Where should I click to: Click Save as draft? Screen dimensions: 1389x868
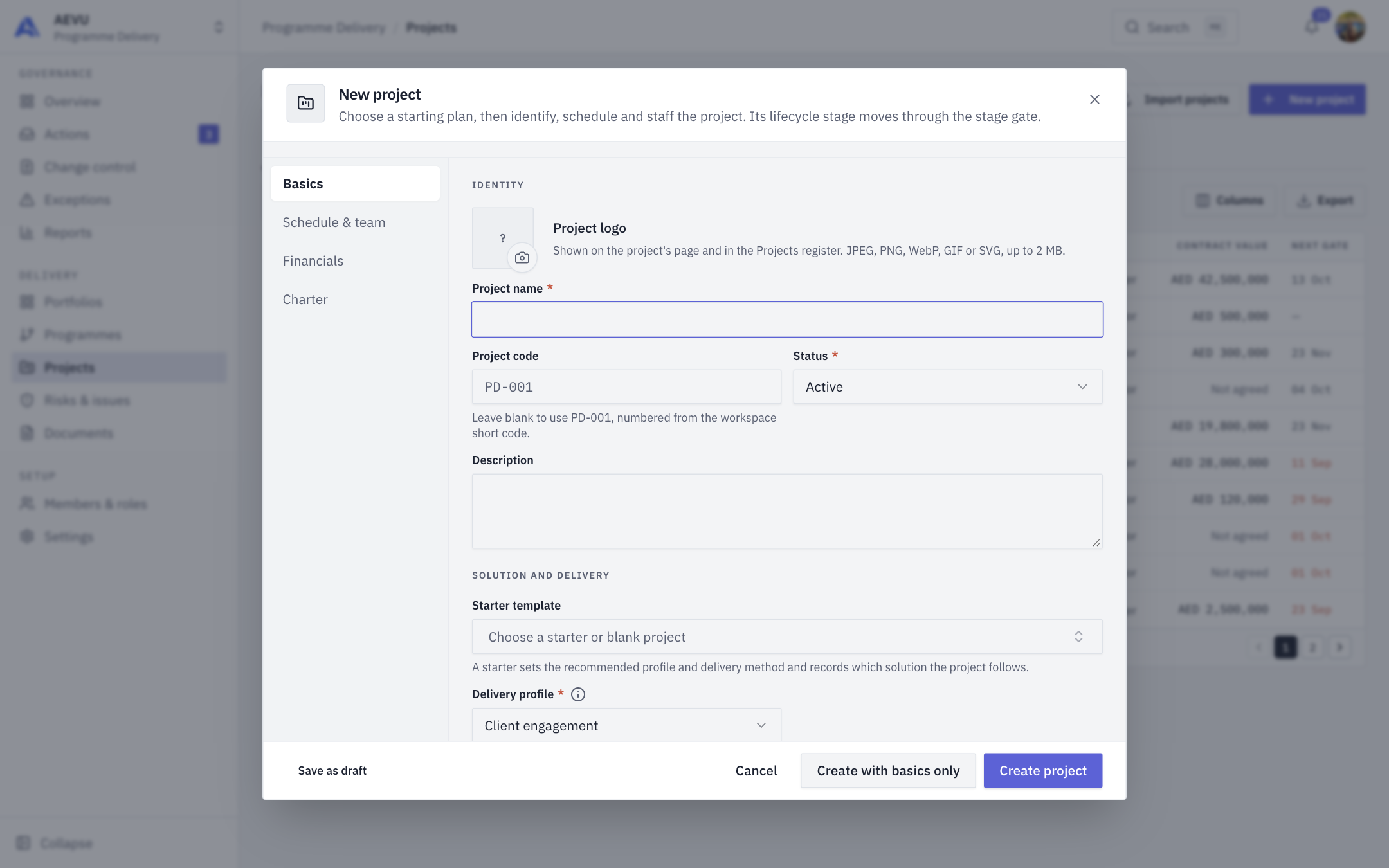tap(332, 771)
